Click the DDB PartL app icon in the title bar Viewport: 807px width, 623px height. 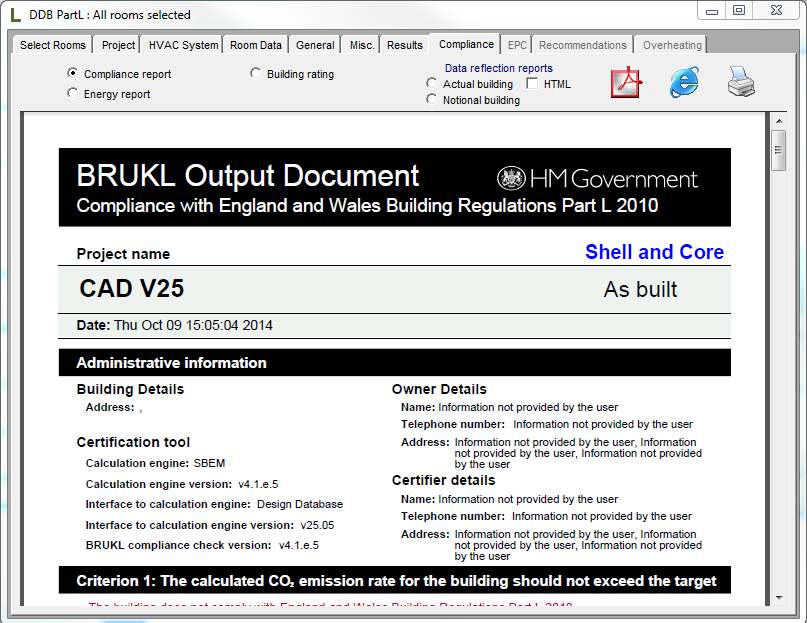15,15
